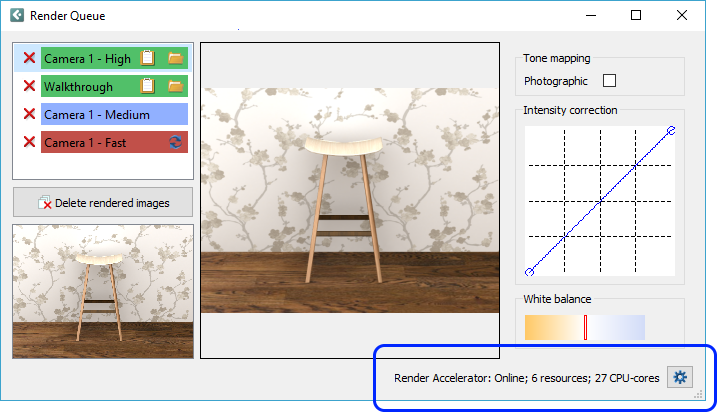
Task: Open folder for Camera 1 - High render
Action: click(176, 58)
